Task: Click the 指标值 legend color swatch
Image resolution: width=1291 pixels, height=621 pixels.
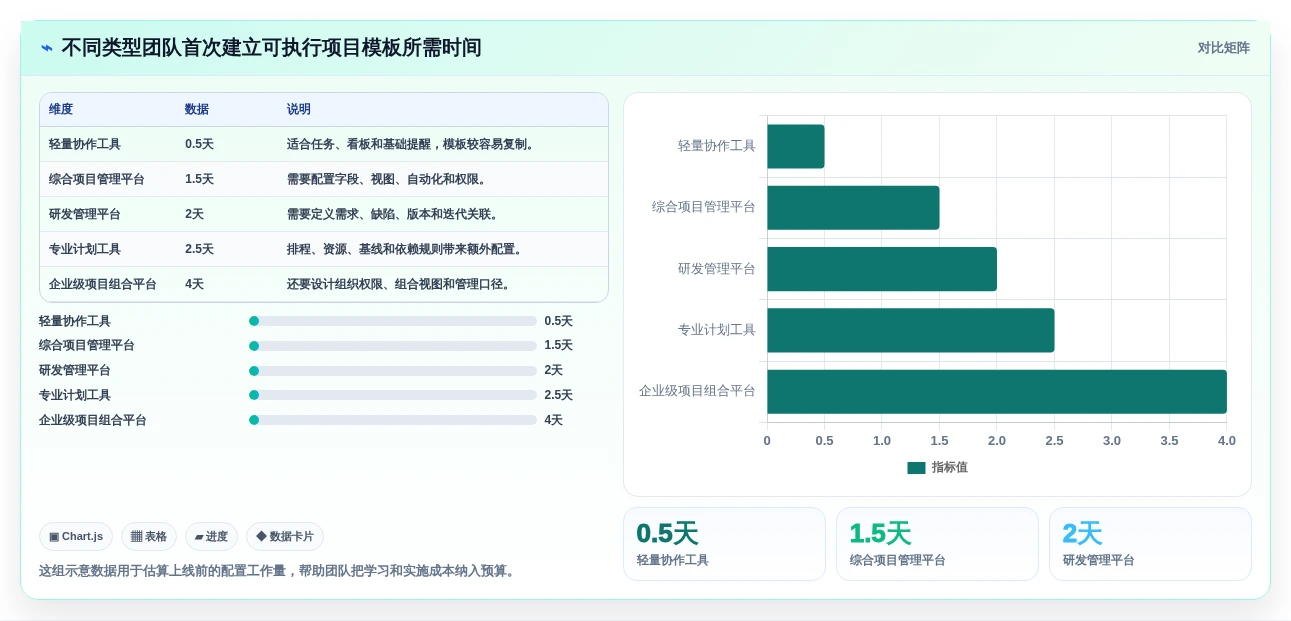Action: [916, 468]
